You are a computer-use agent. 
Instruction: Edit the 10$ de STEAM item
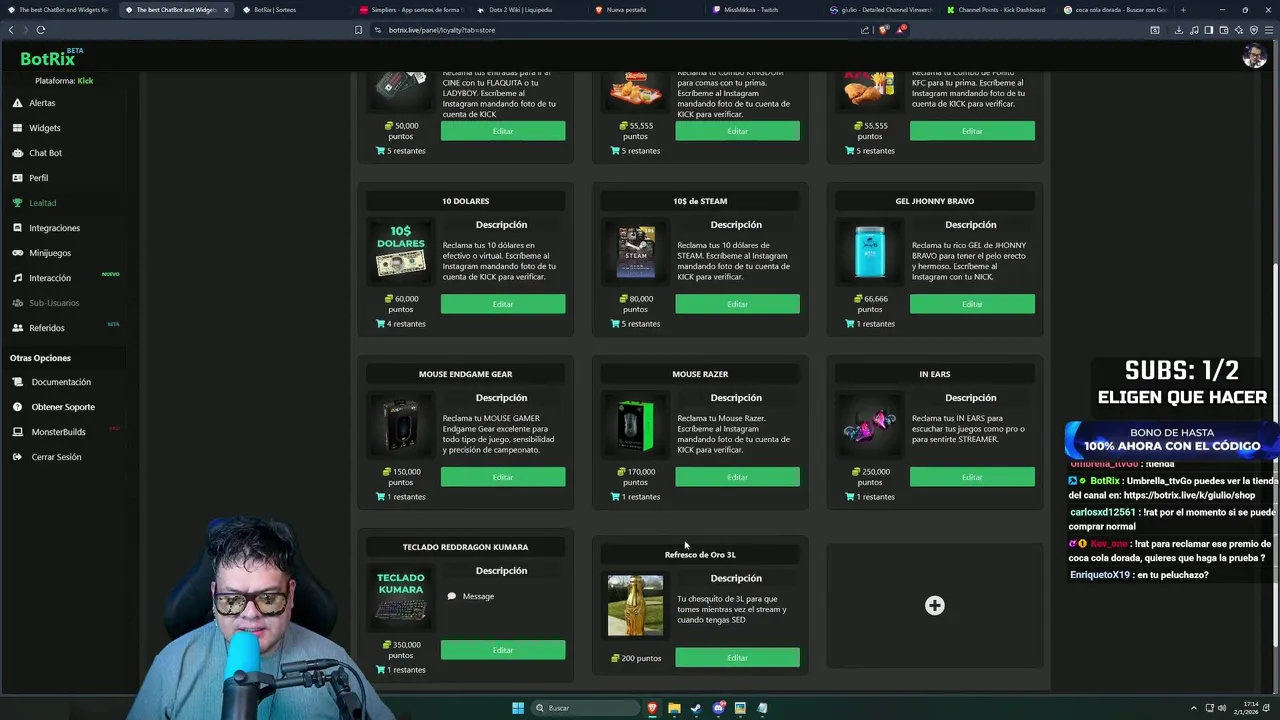click(737, 304)
